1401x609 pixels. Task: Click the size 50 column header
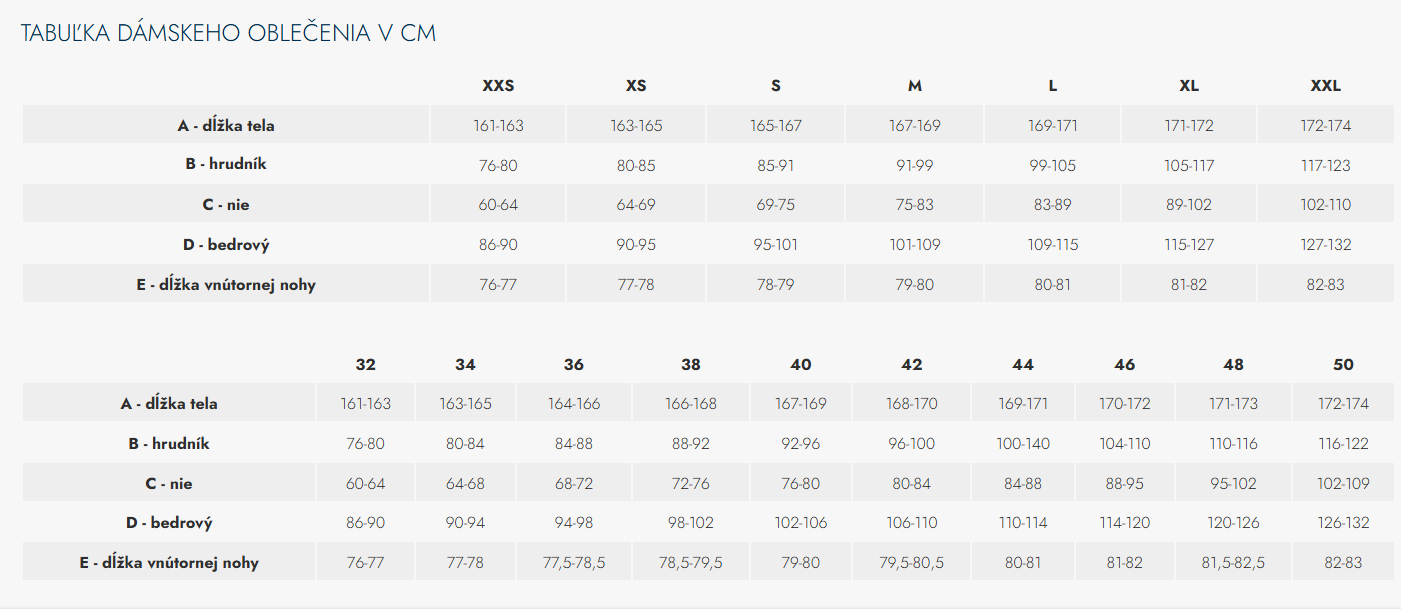1343,365
